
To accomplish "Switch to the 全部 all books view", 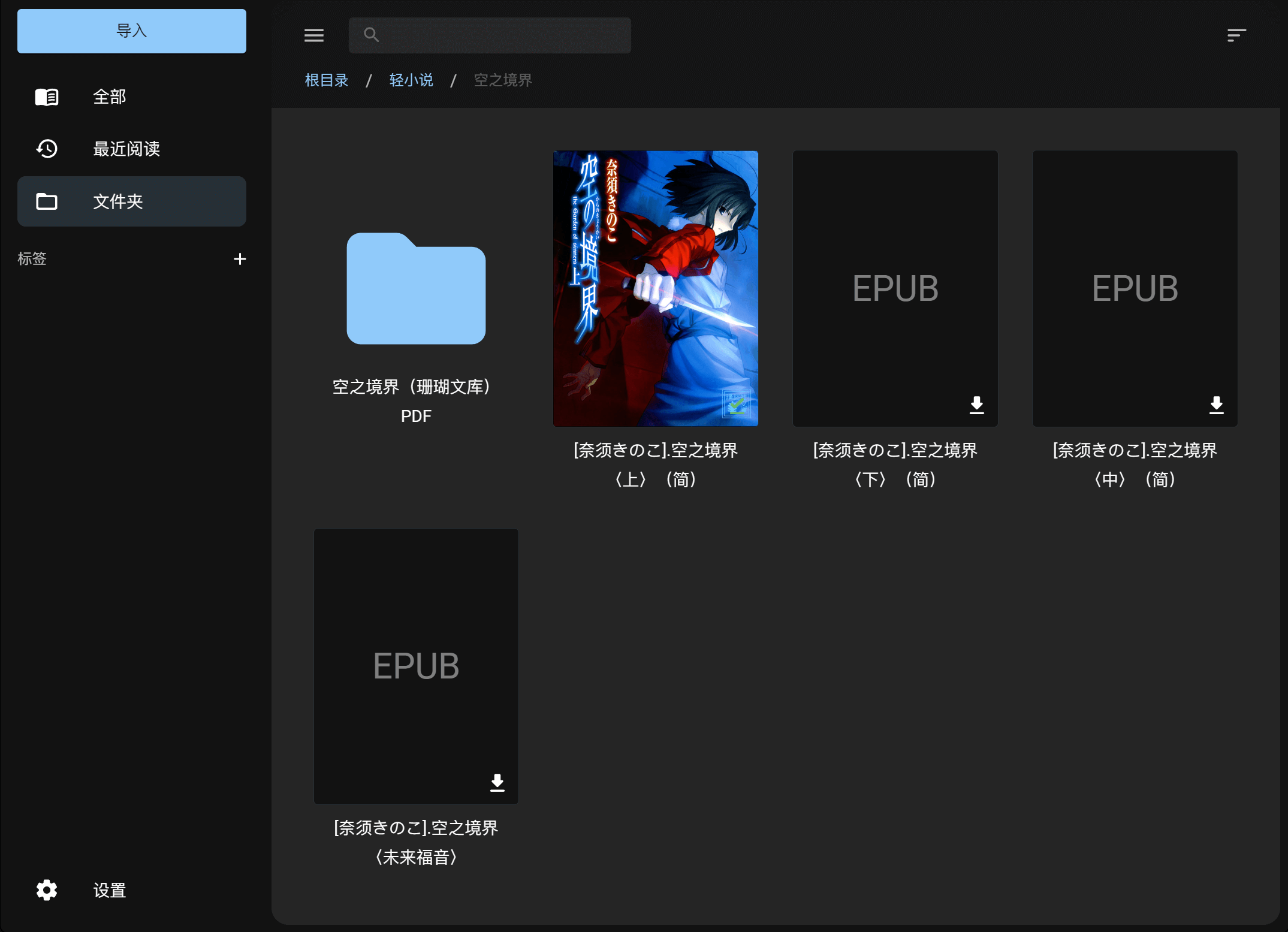I will point(109,96).
